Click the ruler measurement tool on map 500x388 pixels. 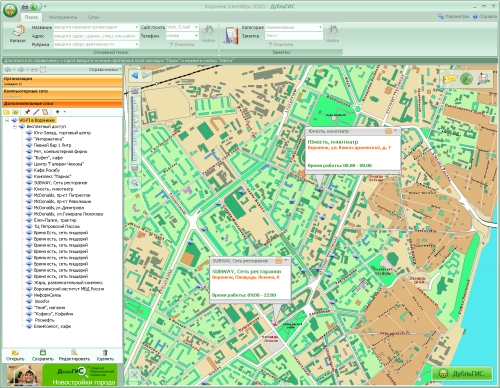449,79
